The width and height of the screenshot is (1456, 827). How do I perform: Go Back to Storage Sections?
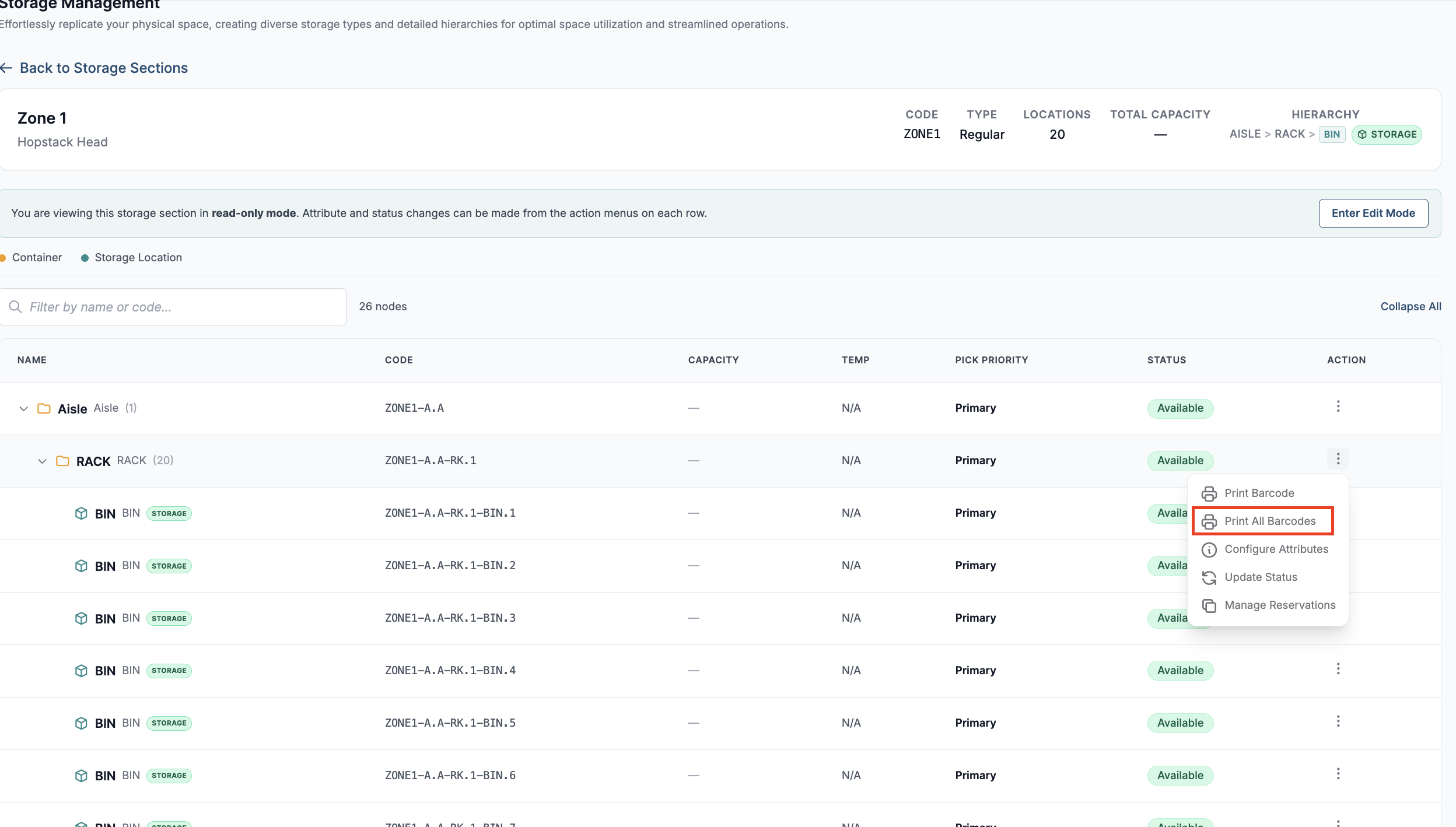pos(94,68)
